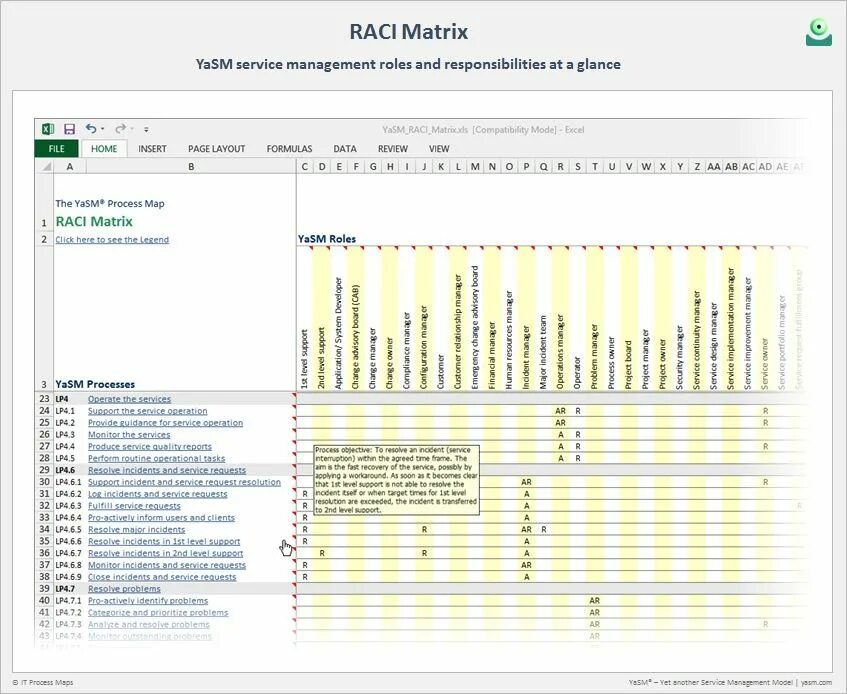Click the 'Problem manager' role header
The width and height of the screenshot is (847, 694).
(594, 356)
